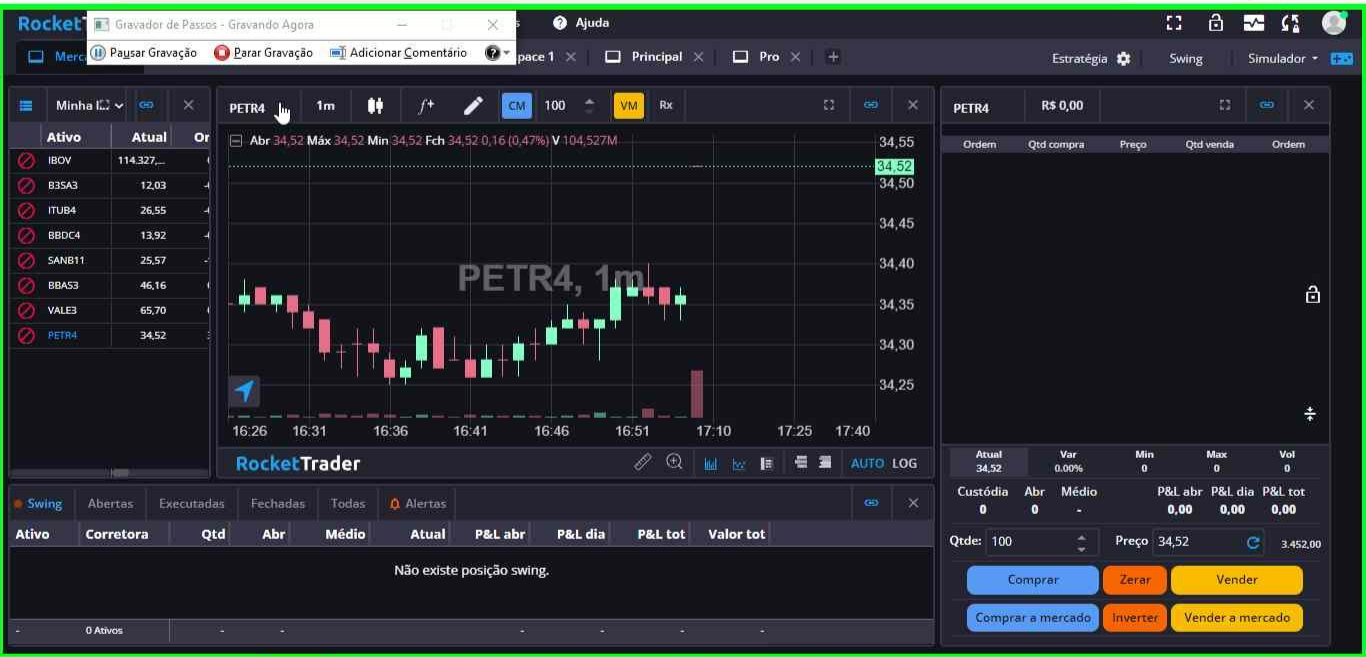1366x657 pixels.
Task: Click the sync lock icon beside the avatar
Action: pyautogui.click(x=1290, y=23)
